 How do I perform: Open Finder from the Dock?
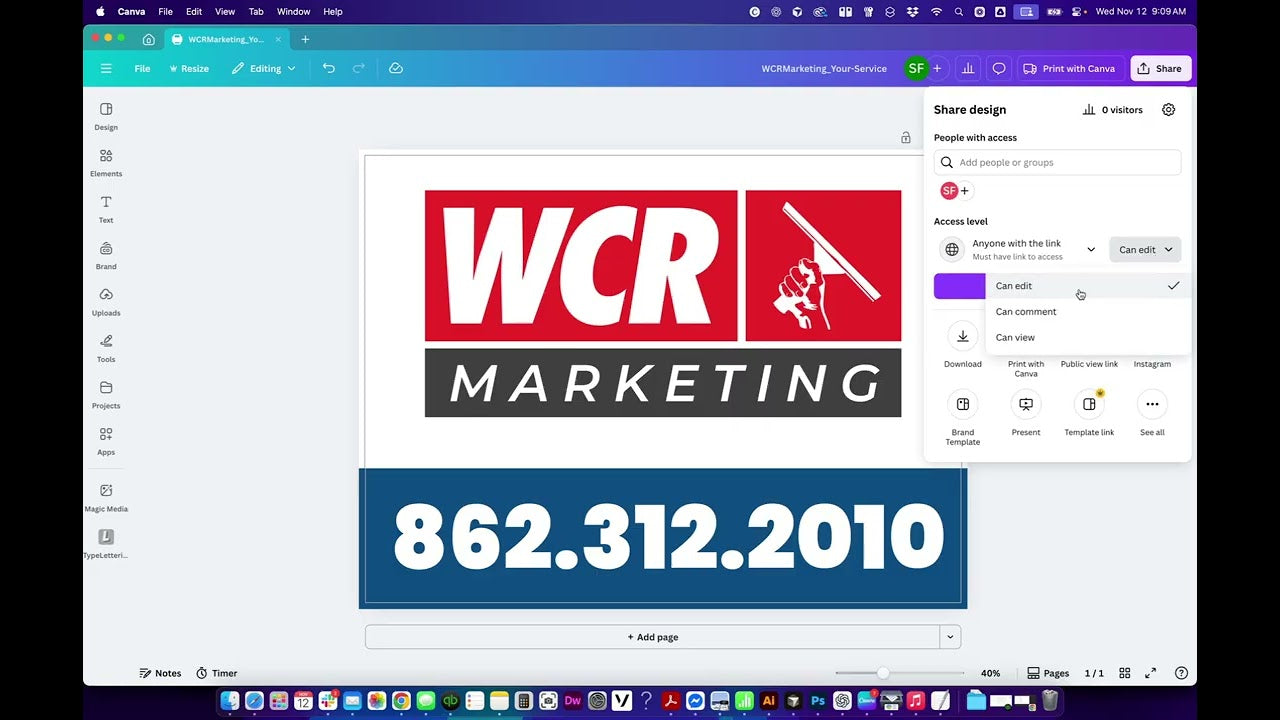pos(230,701)
